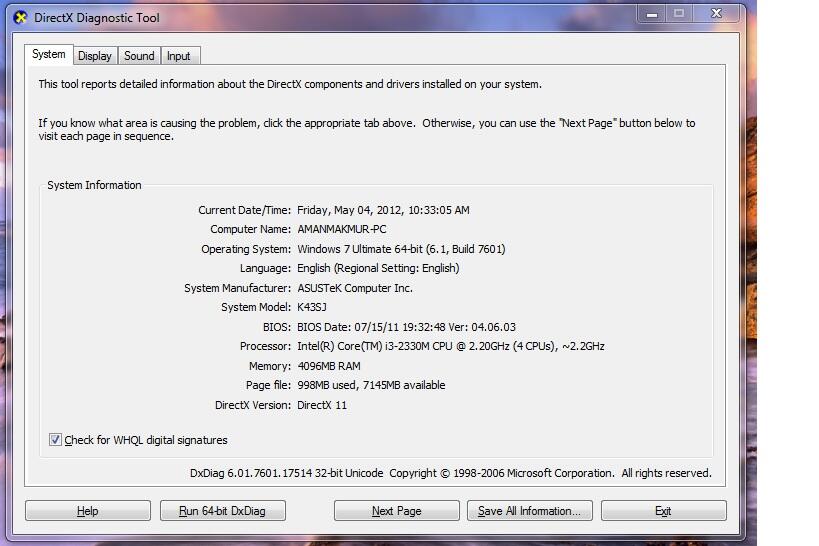Viewport: 819px width, 546px height.
Task: Click the System Information group label
Action: [94, 185]
